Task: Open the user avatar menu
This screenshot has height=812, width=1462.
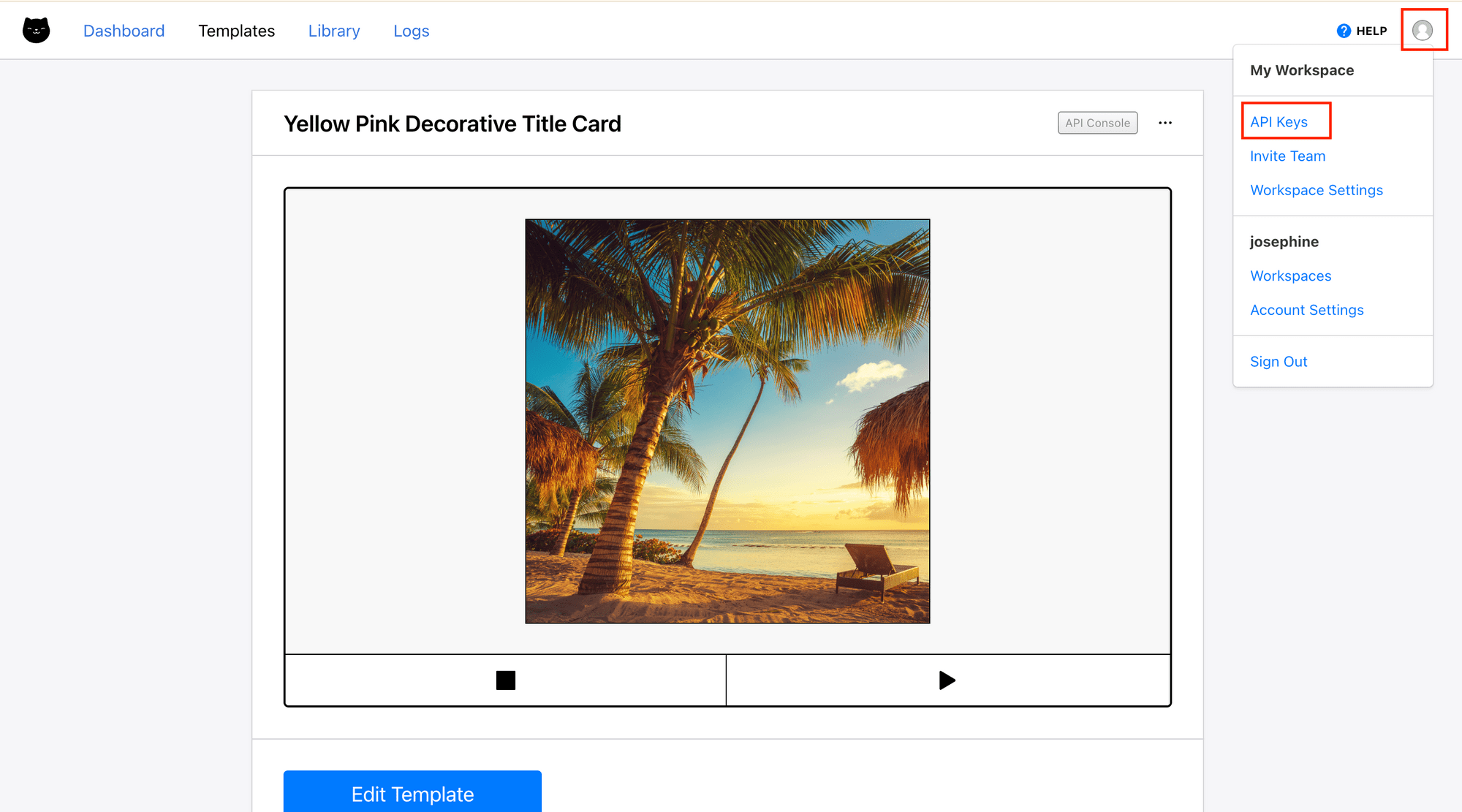Action: click(x=1422, y=30)
